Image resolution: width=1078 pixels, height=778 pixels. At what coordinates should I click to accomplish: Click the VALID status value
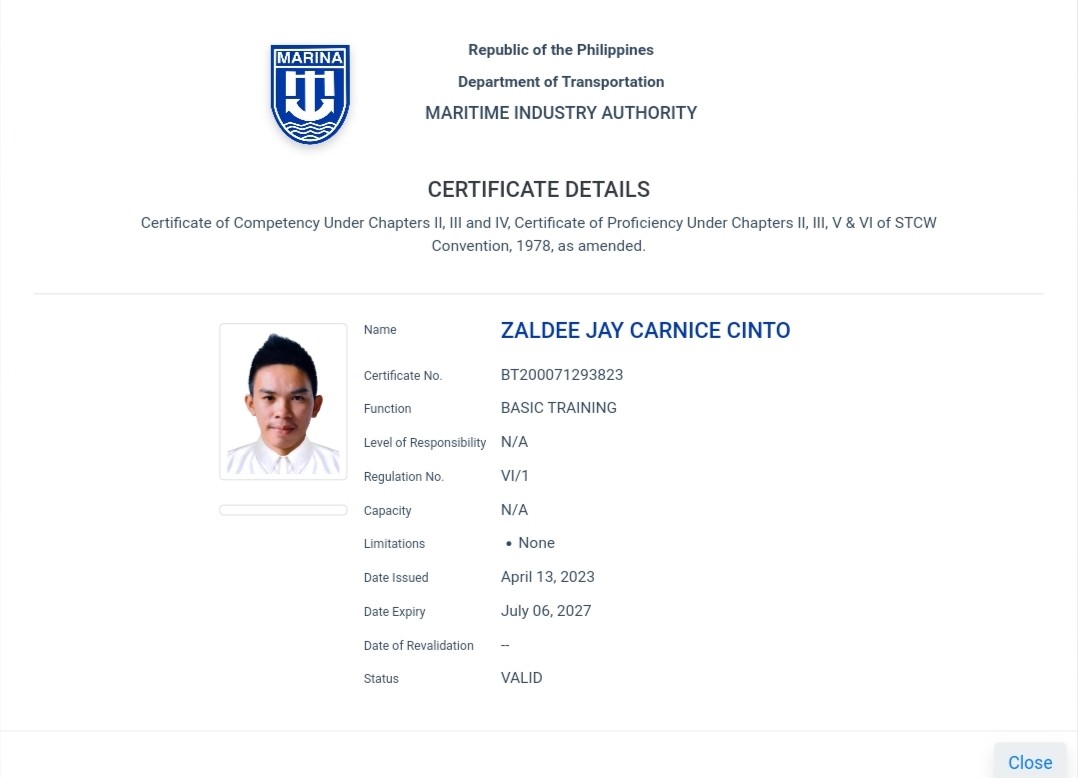point(521,678)
